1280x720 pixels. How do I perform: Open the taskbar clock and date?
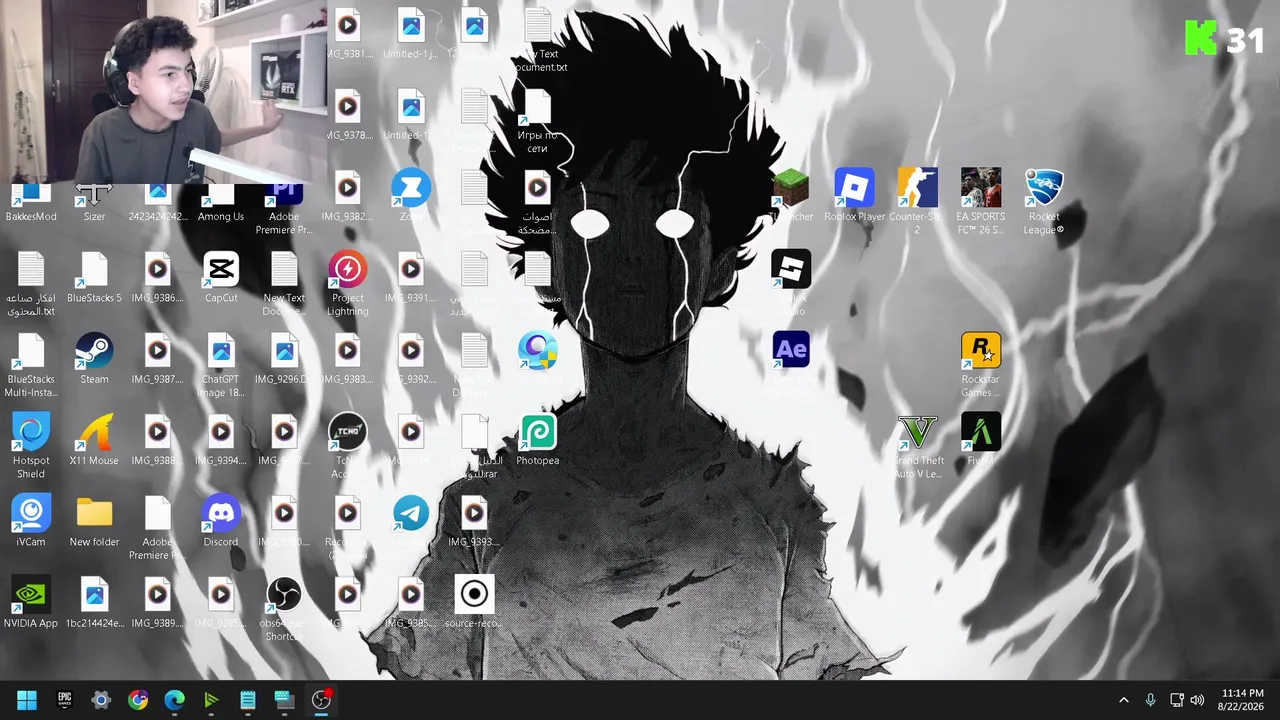1242,700
